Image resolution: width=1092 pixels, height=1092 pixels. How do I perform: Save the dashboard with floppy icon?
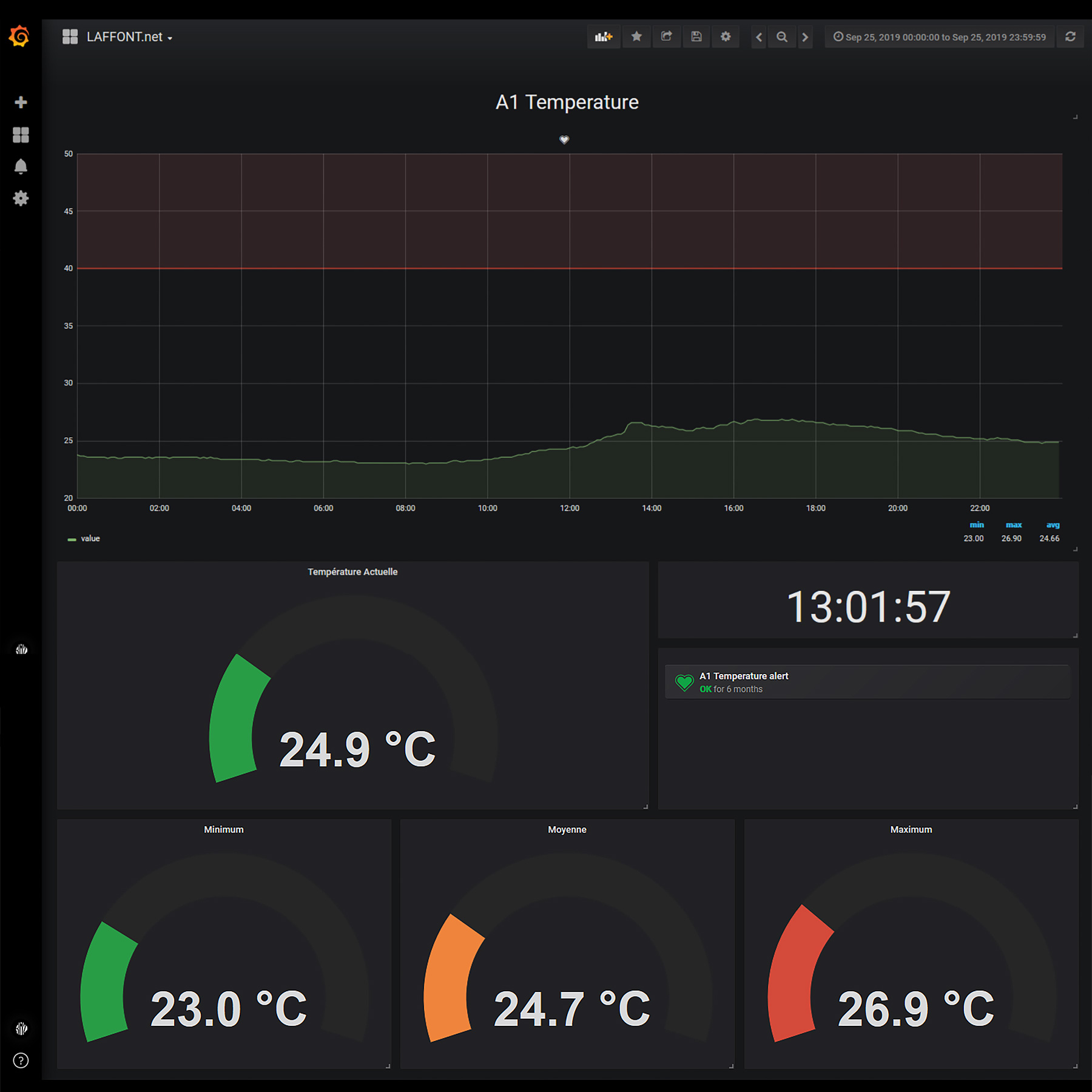coord(696,37)
